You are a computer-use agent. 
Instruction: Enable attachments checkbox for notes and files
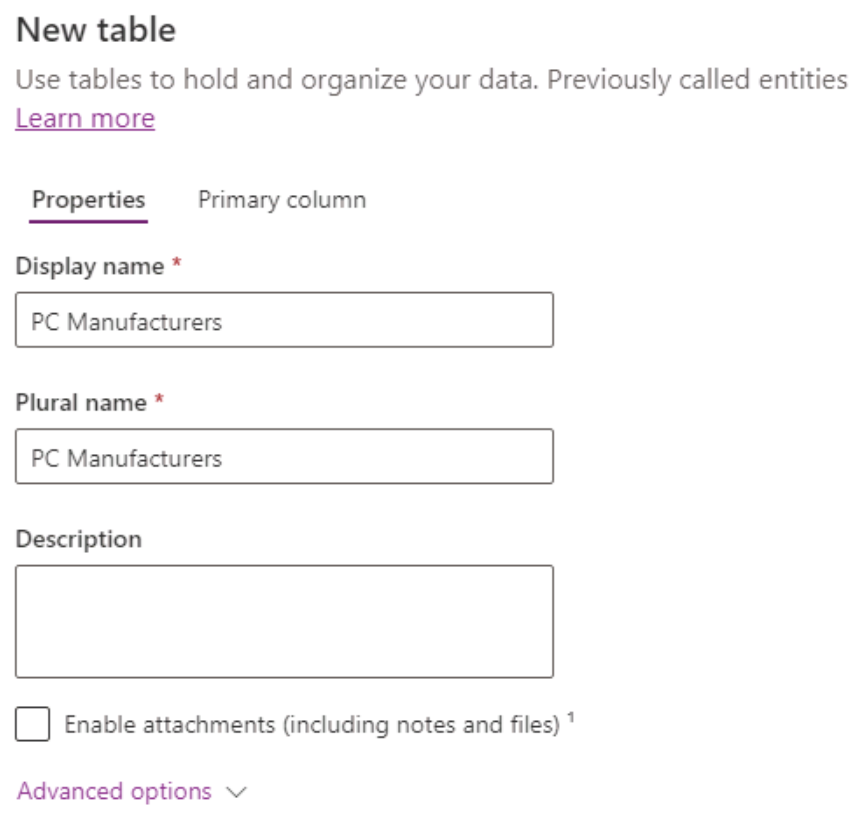click(x=33, y=724)
